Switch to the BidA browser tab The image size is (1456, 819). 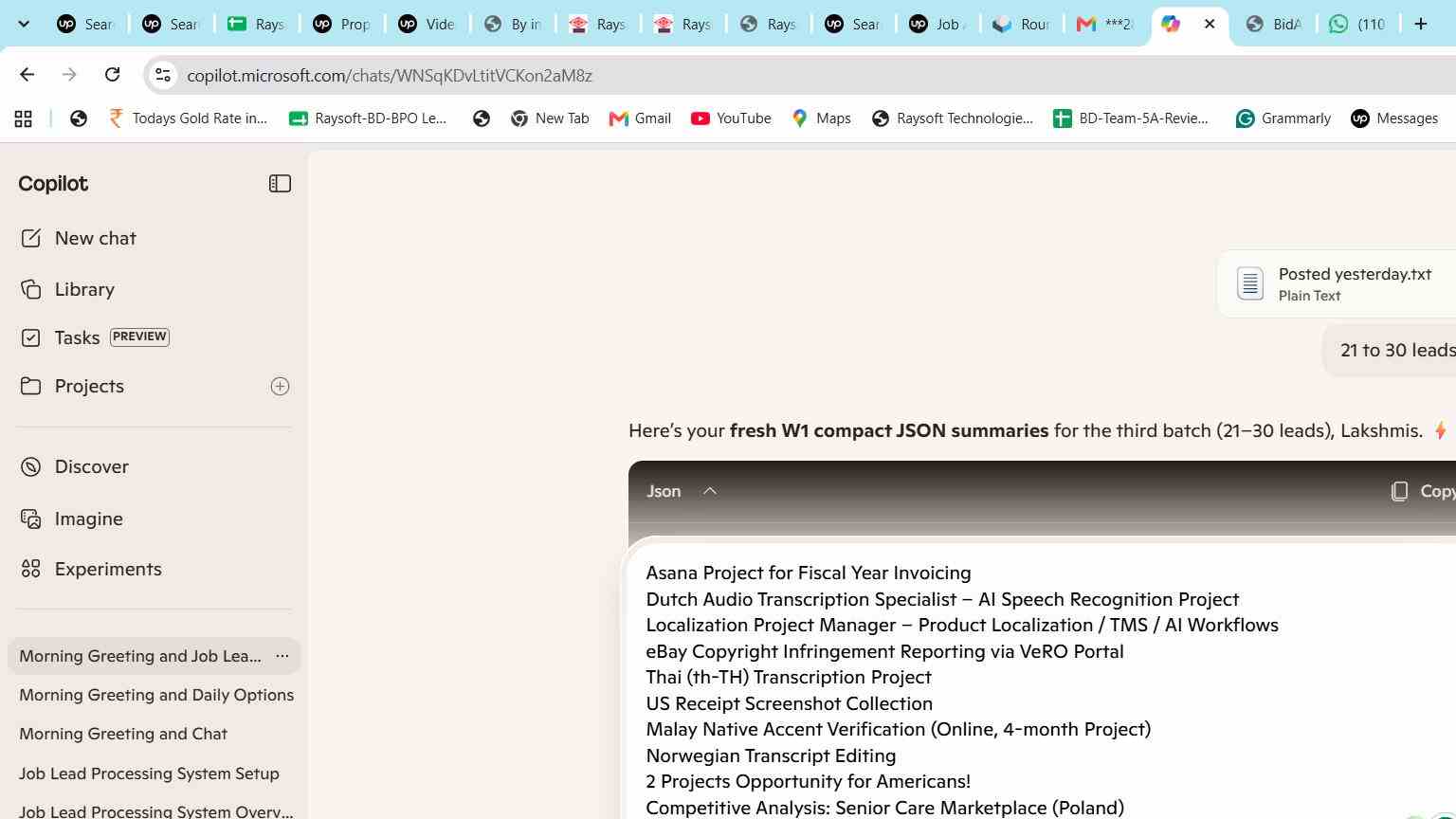pyautogui.click(x=1273, y=24)
